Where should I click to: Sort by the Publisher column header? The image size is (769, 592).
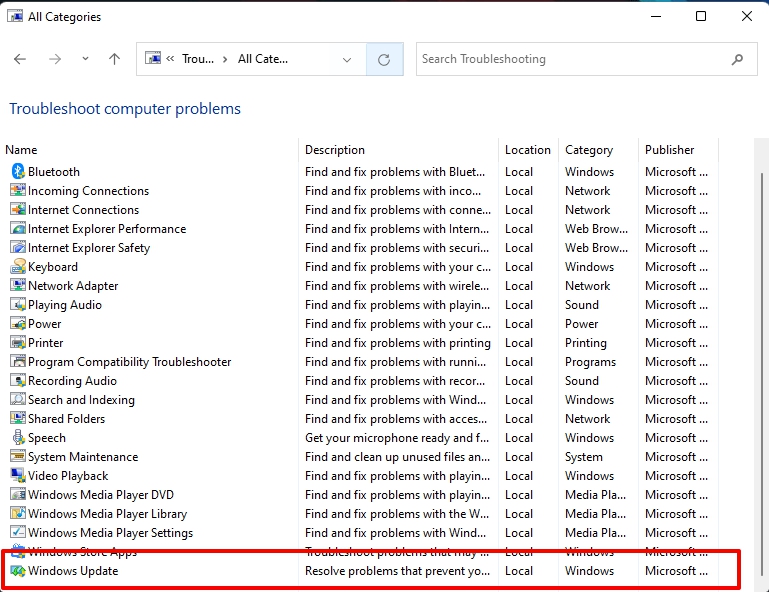click(x=669, y=150)
